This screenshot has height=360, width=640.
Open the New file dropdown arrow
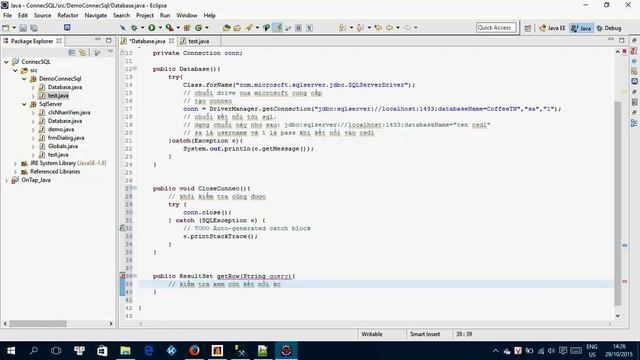(x=14, y=28)
